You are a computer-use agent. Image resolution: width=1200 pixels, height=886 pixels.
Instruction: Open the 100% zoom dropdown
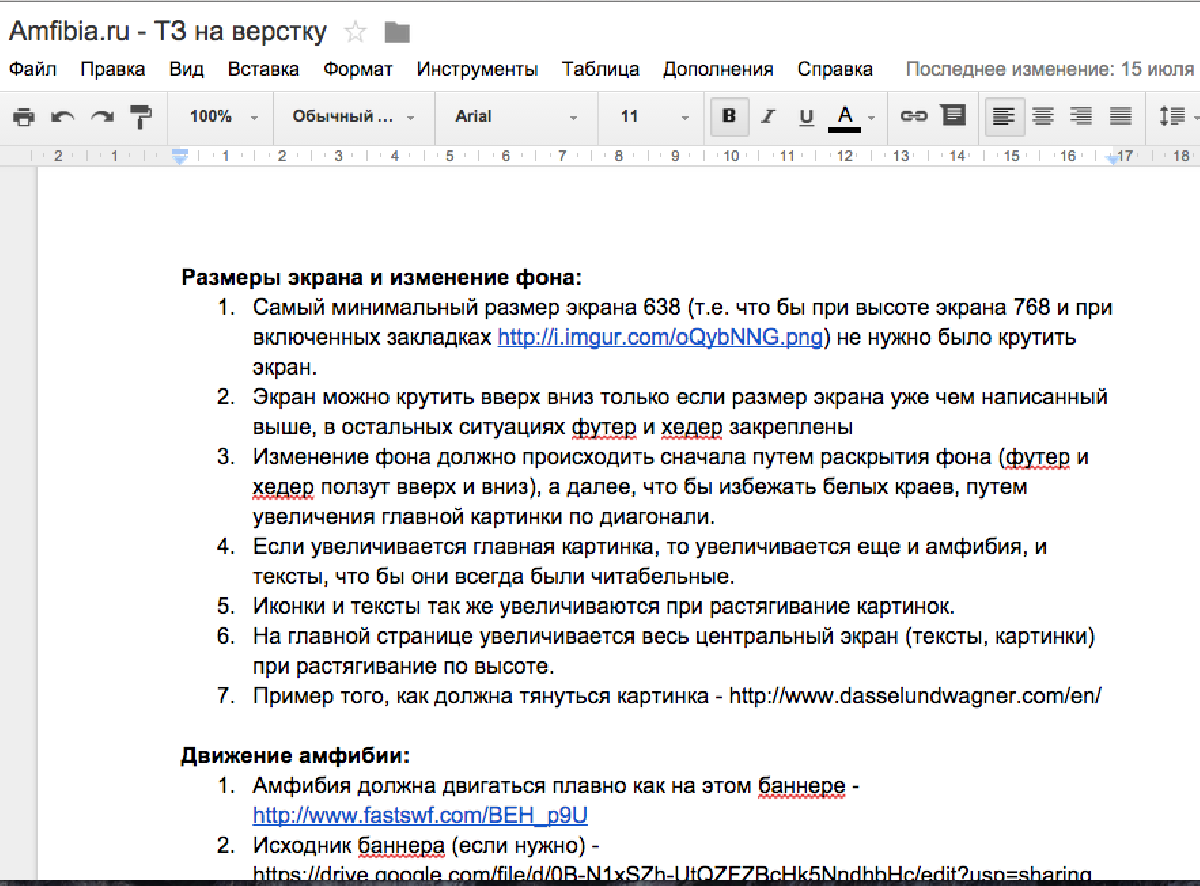click(x=224, y=117)
